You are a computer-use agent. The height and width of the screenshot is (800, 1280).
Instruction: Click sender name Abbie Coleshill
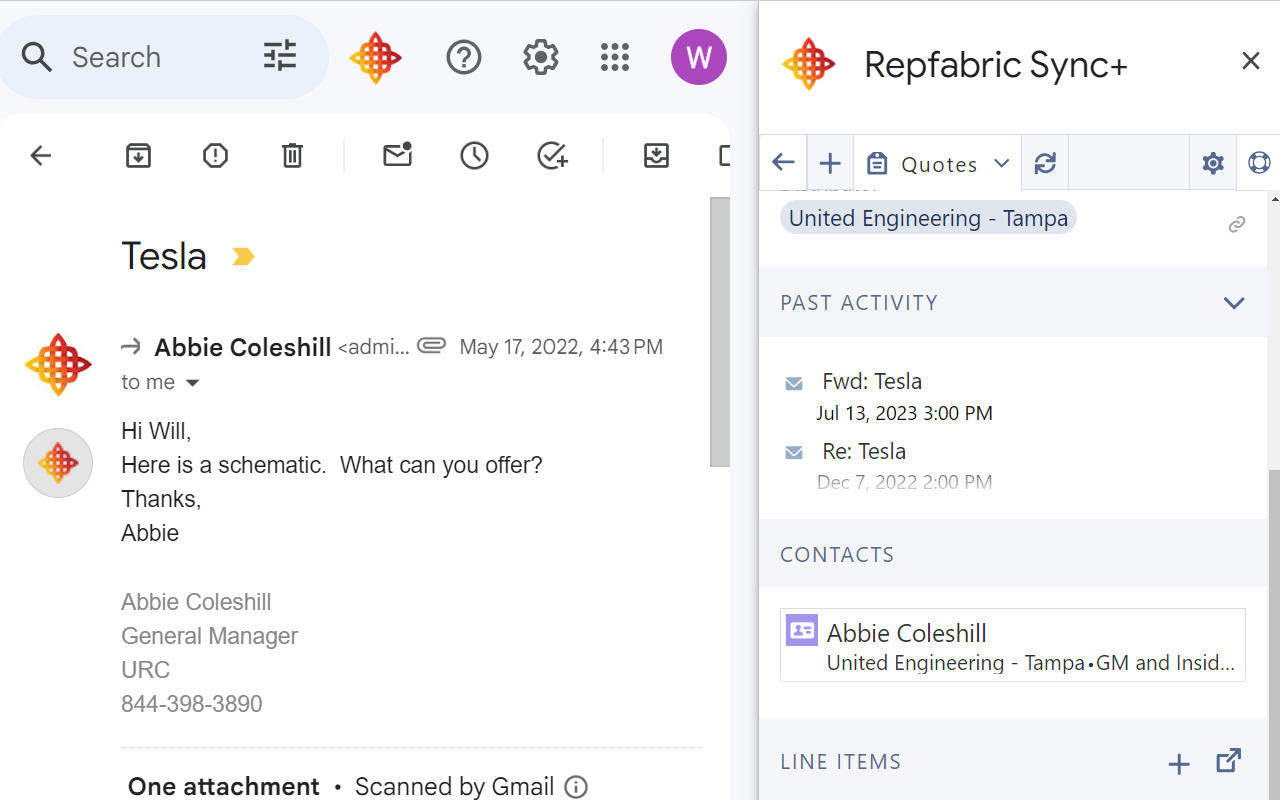click(x=243, y=347)
